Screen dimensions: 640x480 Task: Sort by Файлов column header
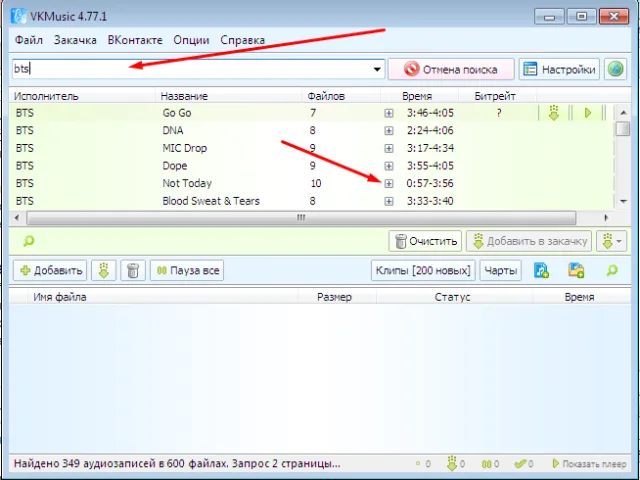click(x=341, y=96)
